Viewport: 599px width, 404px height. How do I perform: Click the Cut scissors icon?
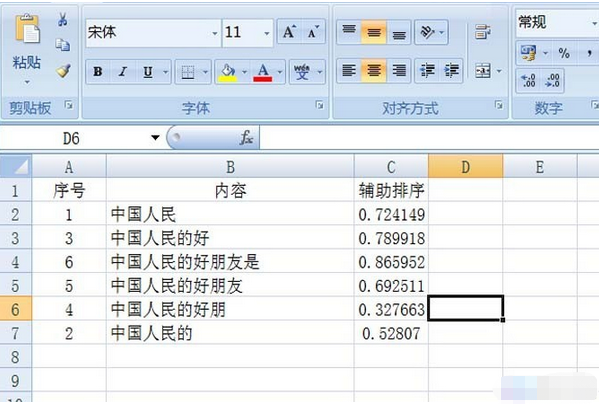[x=63, y=19]
